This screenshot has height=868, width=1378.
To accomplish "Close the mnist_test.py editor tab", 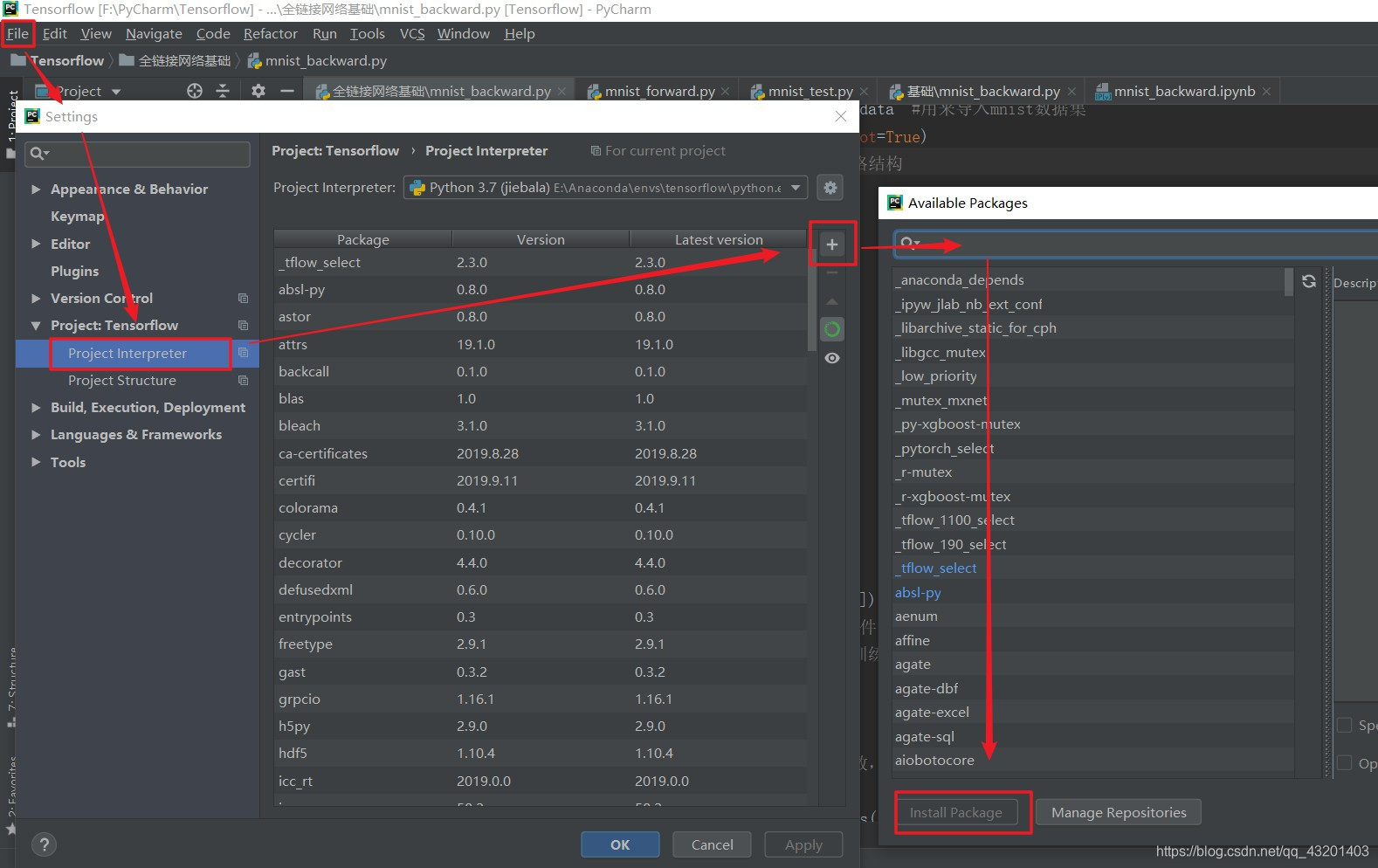I will click(x=864, y=92).
